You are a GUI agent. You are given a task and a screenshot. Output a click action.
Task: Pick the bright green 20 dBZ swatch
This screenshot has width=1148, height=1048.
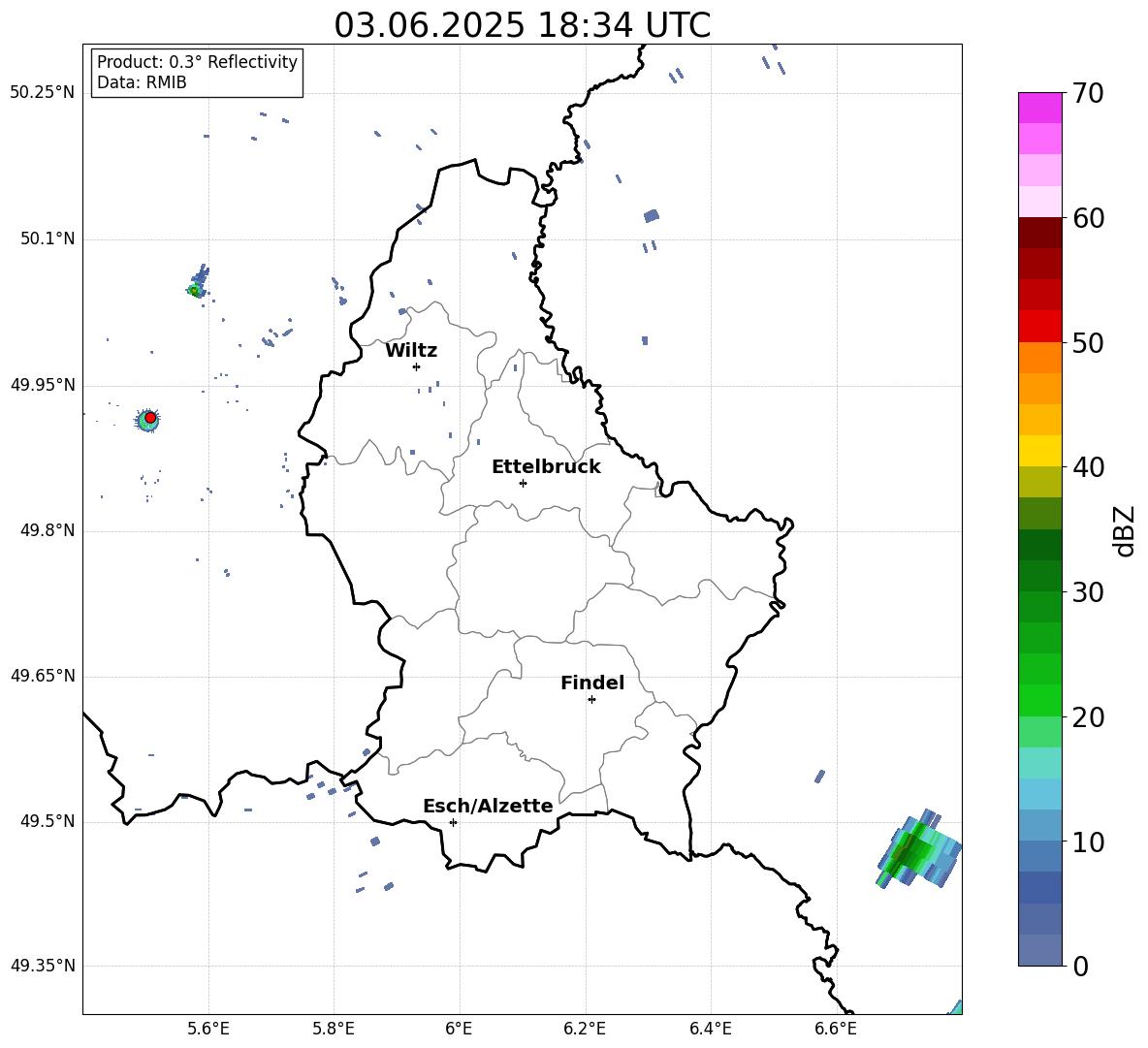(x=1040, y=700)
